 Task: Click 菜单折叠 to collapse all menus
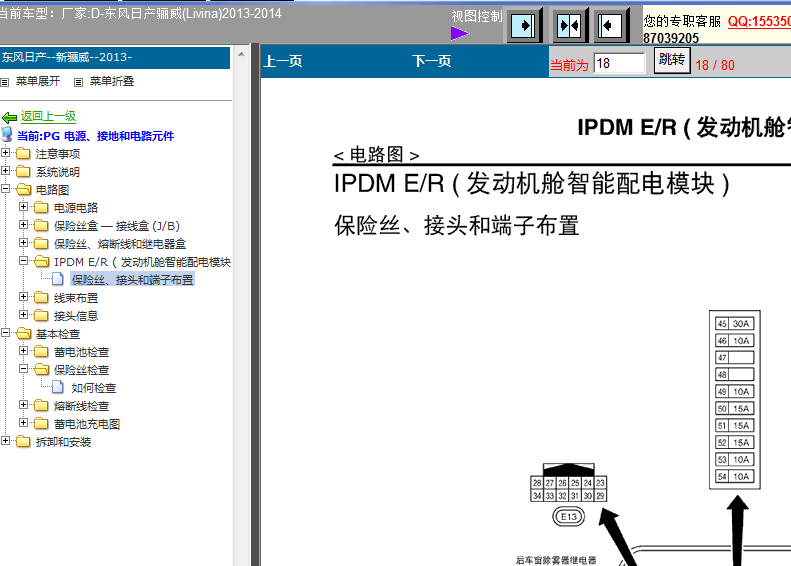point(112,81)
